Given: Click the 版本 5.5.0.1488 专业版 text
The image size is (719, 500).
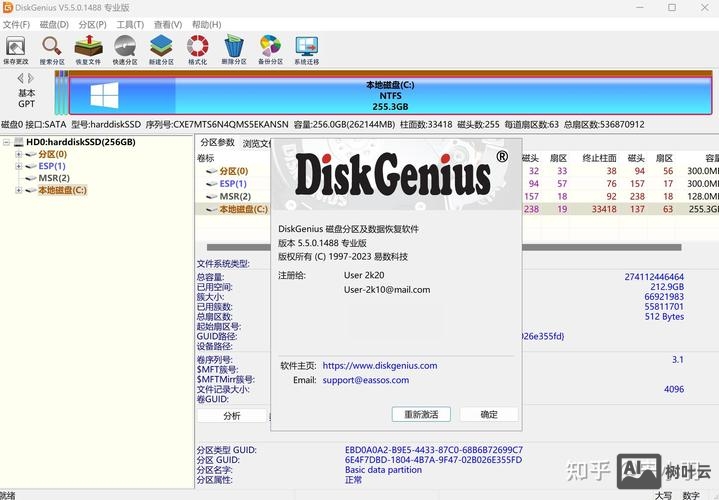Looking at the screenshot, I should (x=322, y=243).
